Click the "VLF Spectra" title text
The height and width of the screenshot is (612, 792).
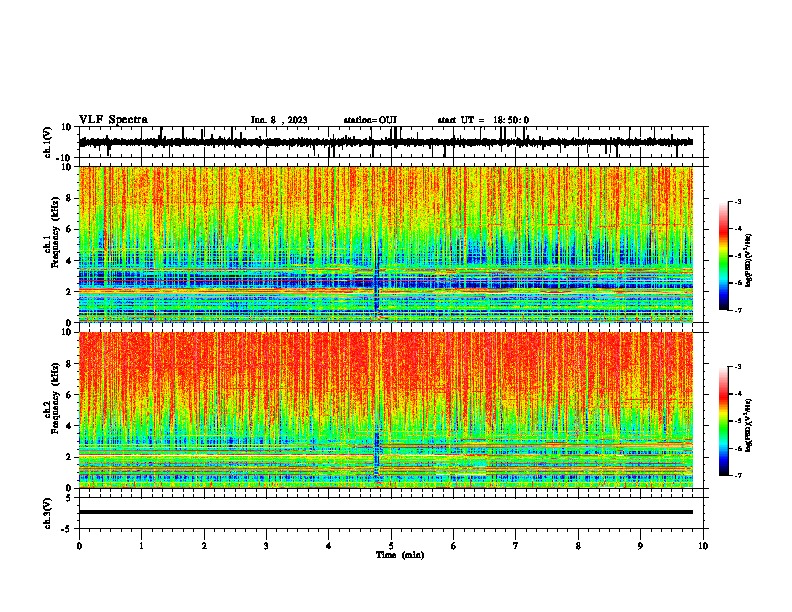point(113,120)
